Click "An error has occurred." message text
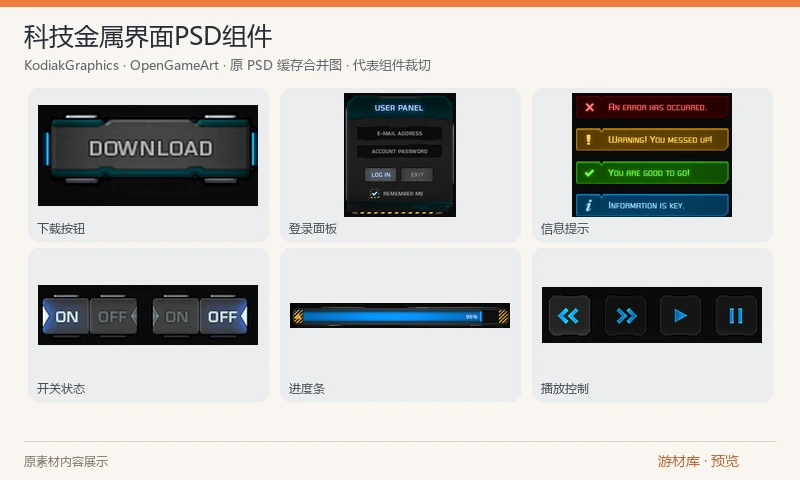The image size is (800, 480). tap(657, 107)
